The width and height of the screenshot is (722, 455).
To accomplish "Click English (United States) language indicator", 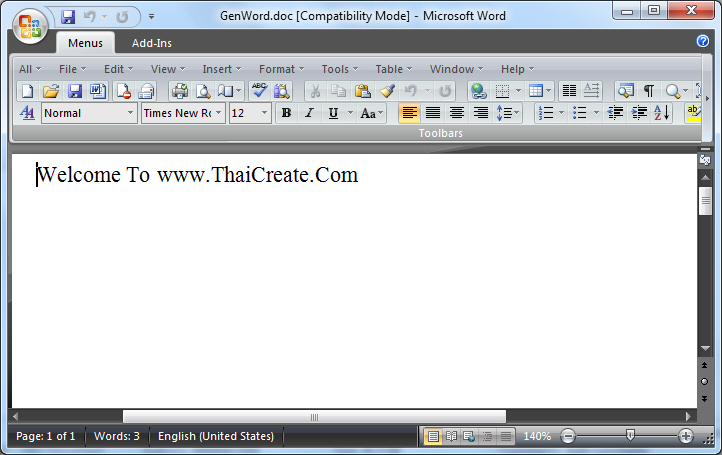I will point(216,436).
